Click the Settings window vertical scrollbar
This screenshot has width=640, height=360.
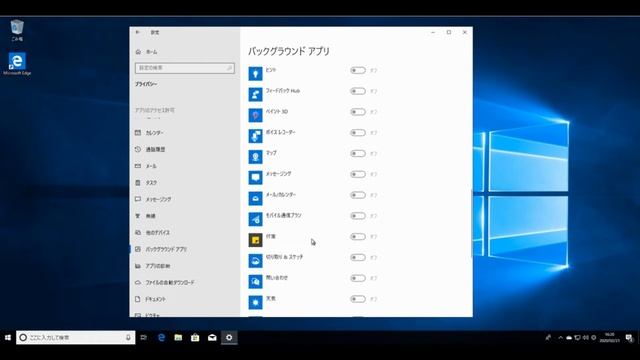pos(472,224)
